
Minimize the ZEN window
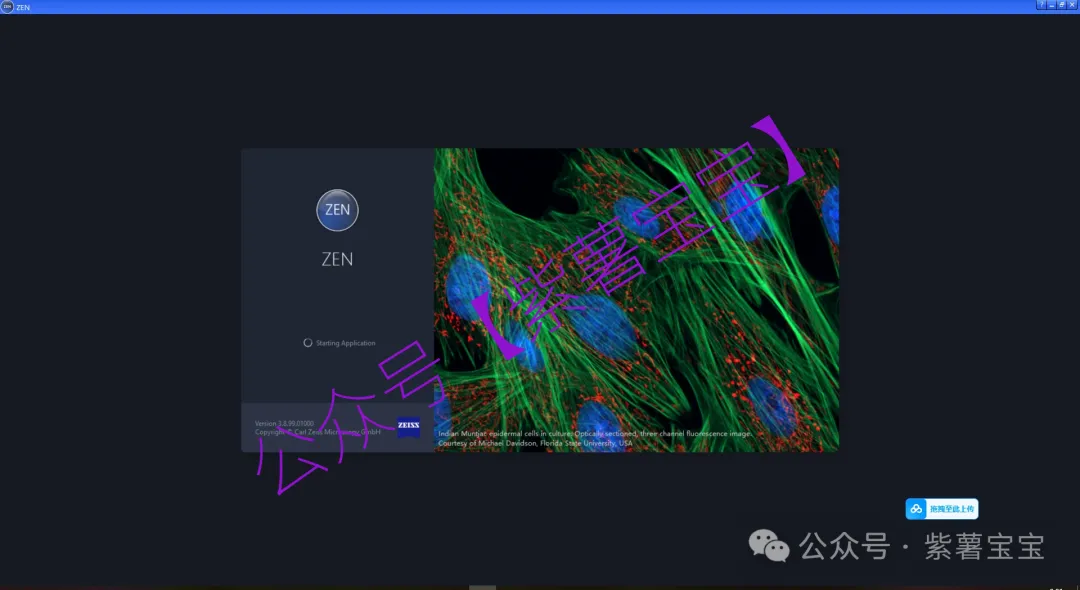pos(1051,5)
